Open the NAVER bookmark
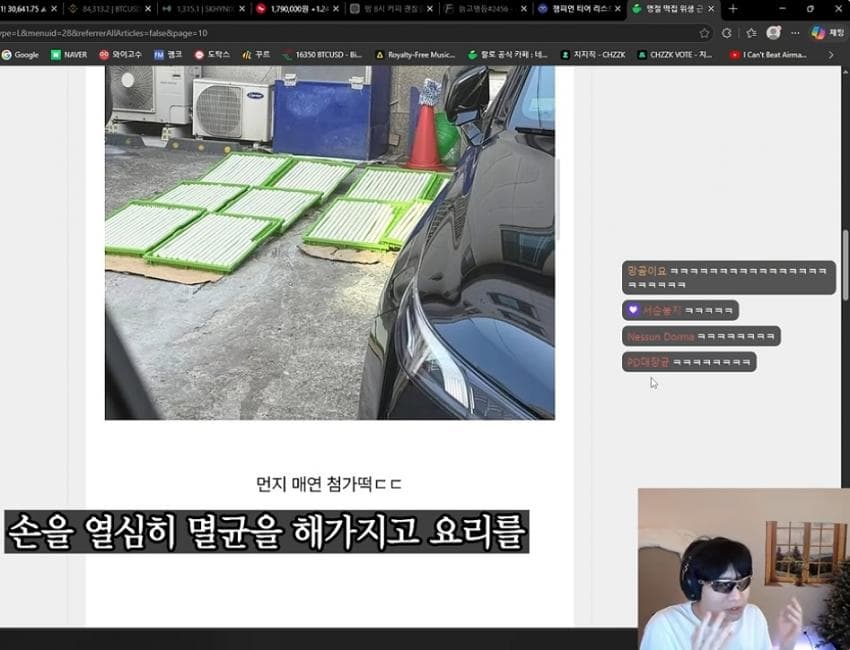Image resolution: width=850 pixels, height=650 pixels. pos(69,55)
